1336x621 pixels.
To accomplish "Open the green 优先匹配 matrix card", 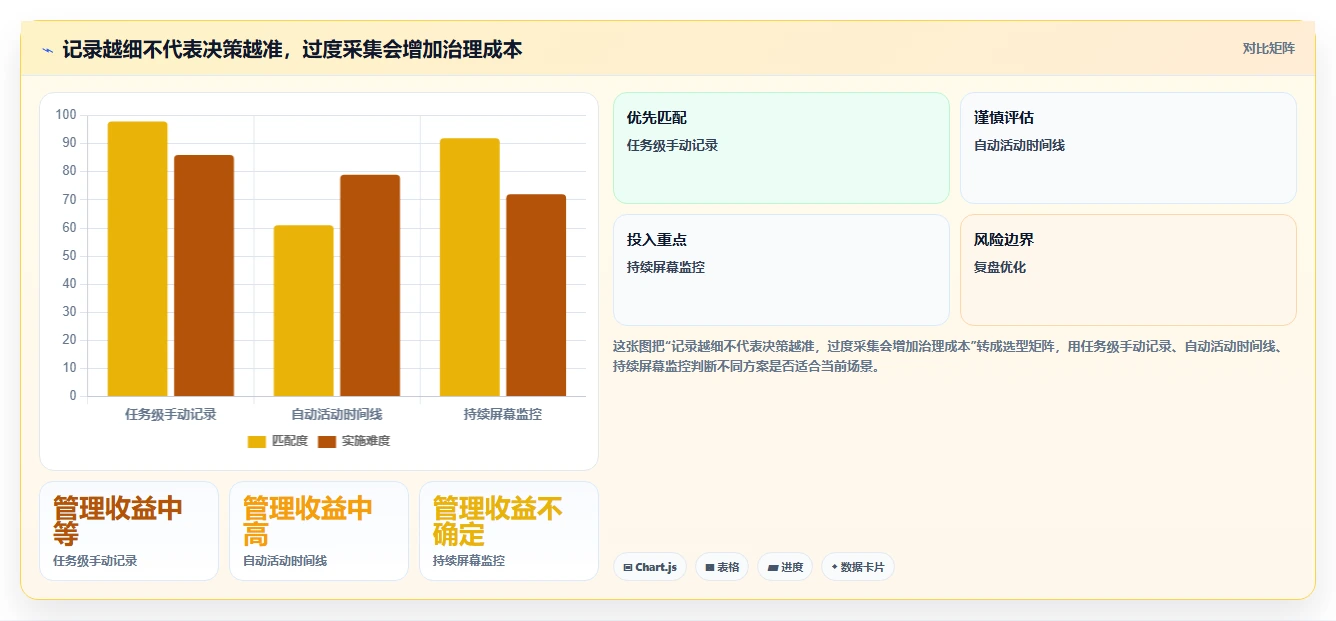I will pyautogui.click(x=781, y=148).
